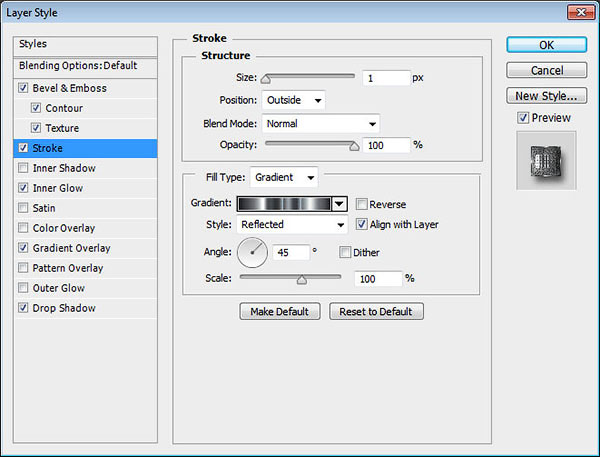
Task: Uncheck the Texture checkbox
Action: tap(36, 128)
